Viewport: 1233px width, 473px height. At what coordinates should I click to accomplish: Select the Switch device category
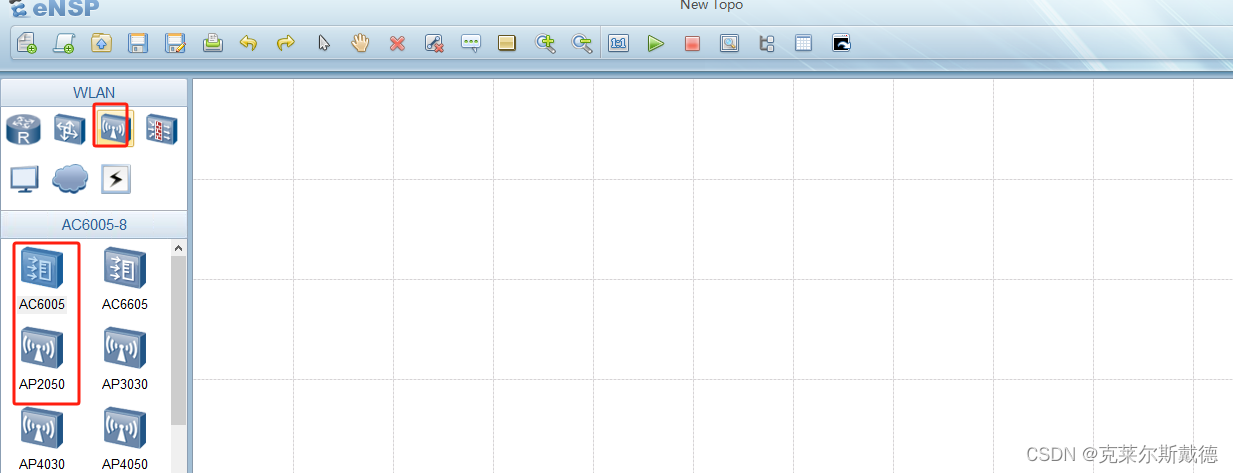click(x=68, y=129)
